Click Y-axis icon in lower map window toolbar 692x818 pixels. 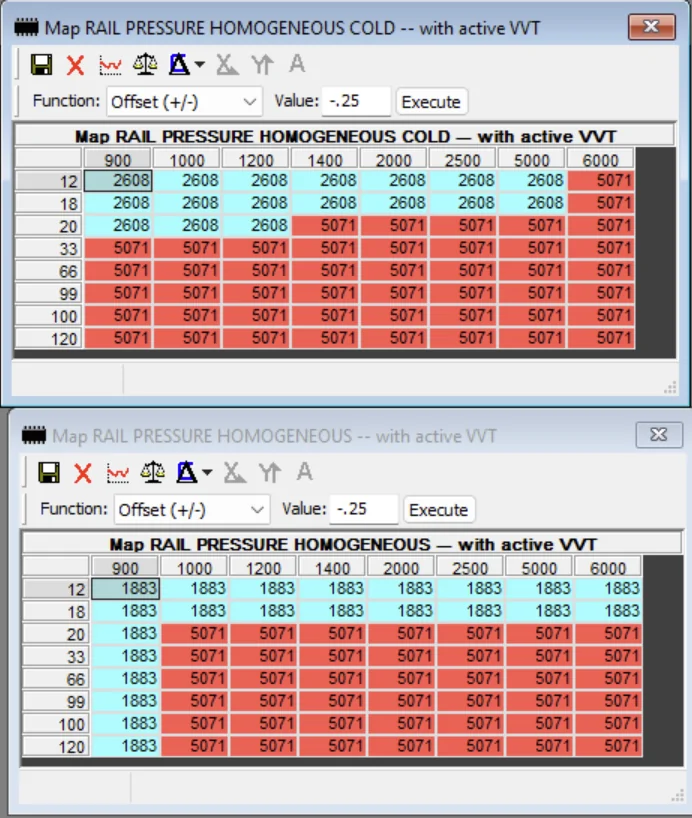point(269,473)
